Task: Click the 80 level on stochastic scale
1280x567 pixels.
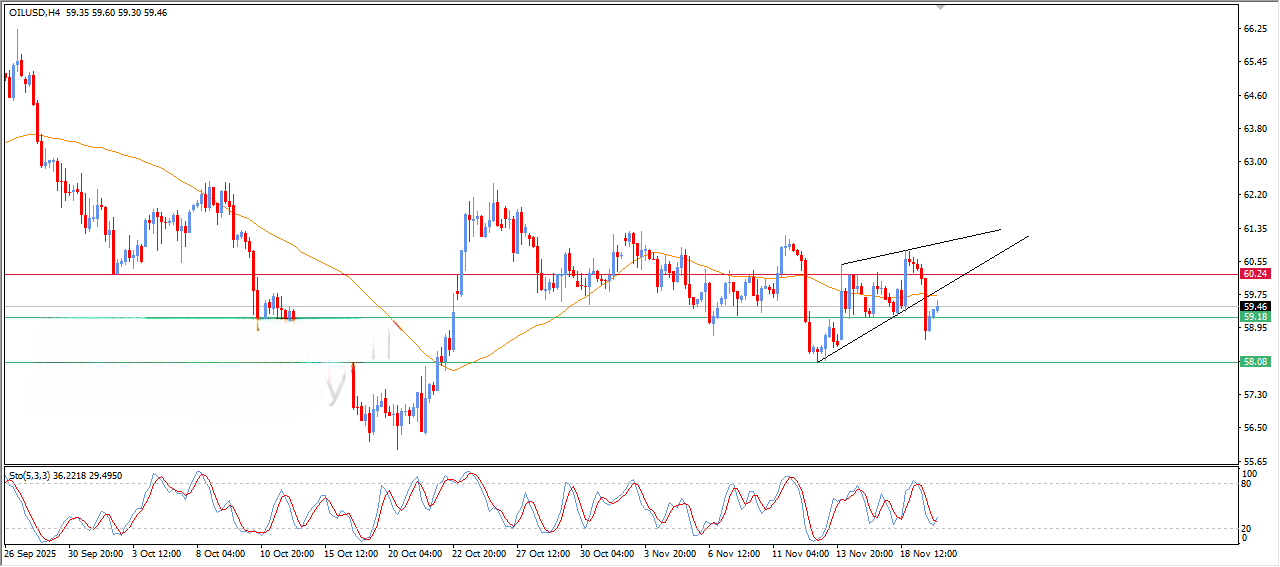Action: tap(1246, 484)
